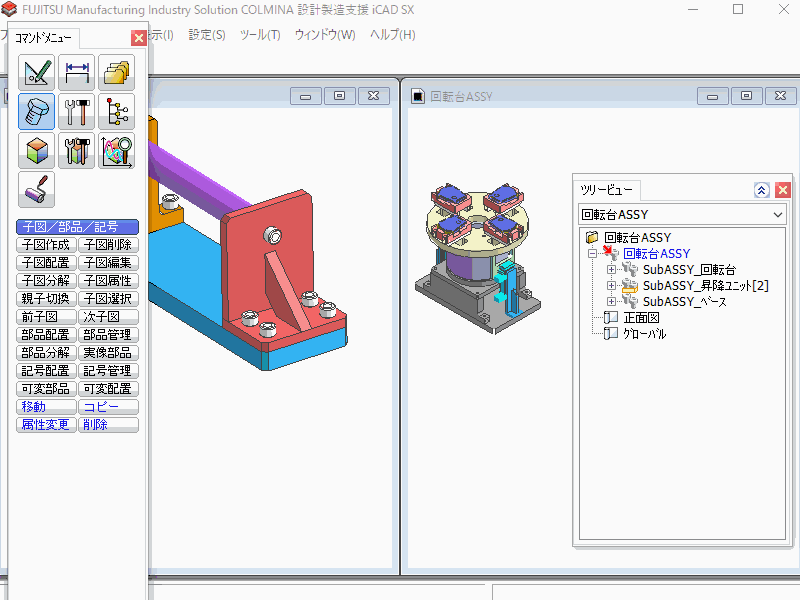Open the ツール(T) menu

coord(260,35)
